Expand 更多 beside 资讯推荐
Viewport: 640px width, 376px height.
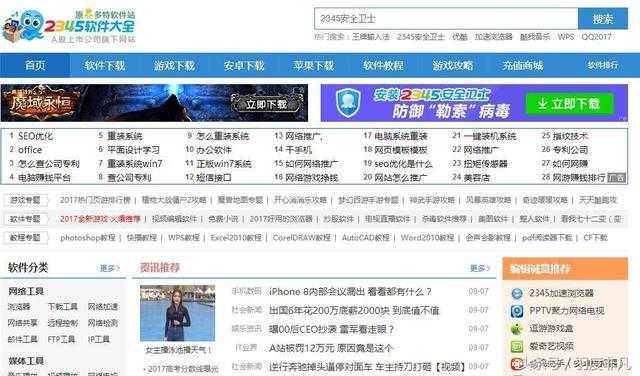click(x=480, y=268)
